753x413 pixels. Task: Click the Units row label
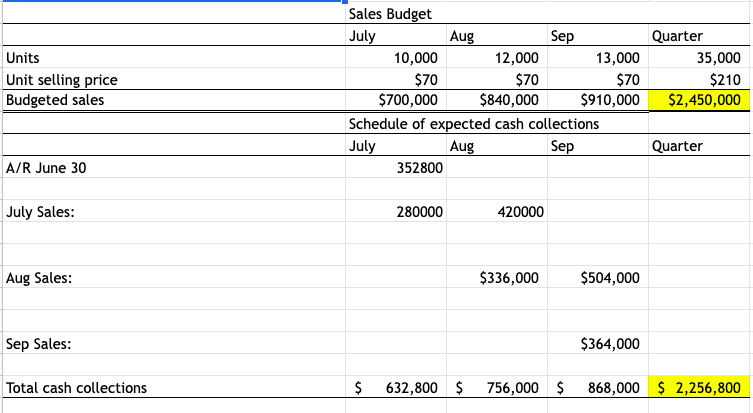(23, 58)
